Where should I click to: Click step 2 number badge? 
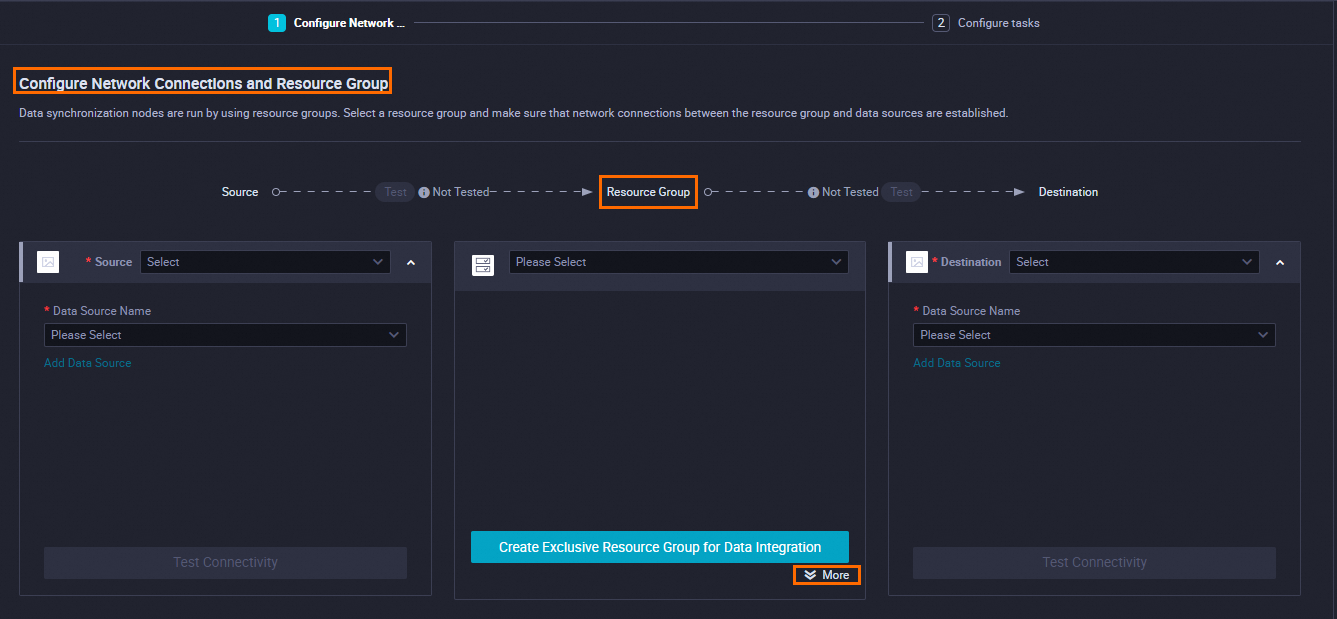click(x=941, y=23)
